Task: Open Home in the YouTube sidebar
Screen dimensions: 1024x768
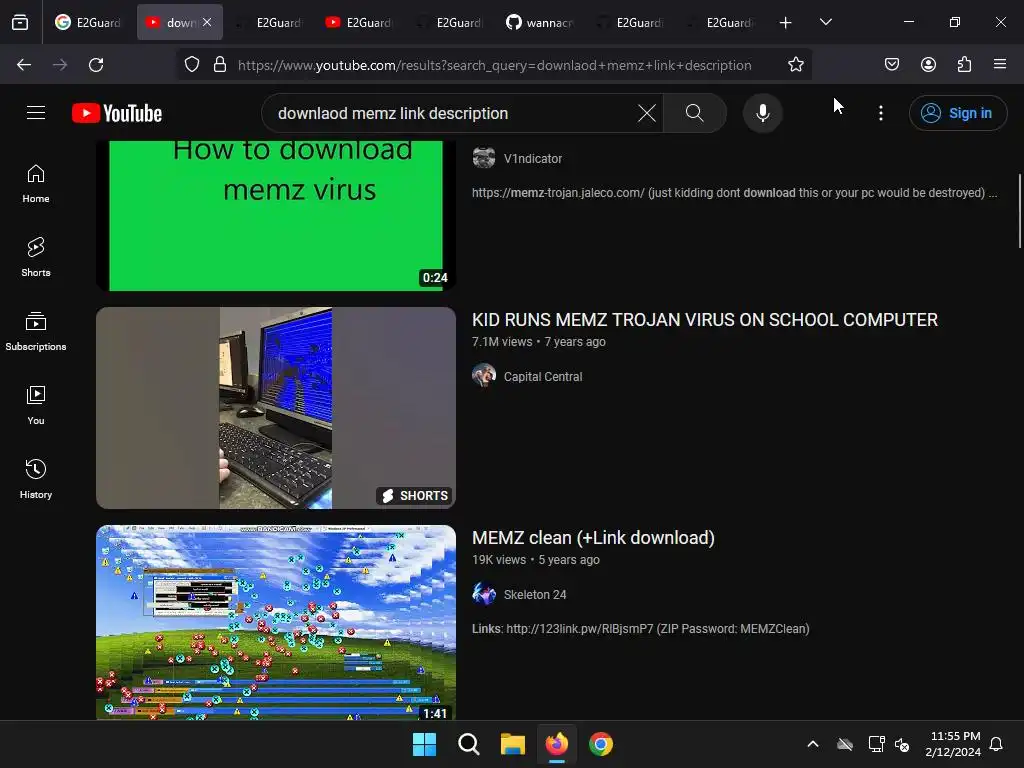Action: click(x=36, y=184)
